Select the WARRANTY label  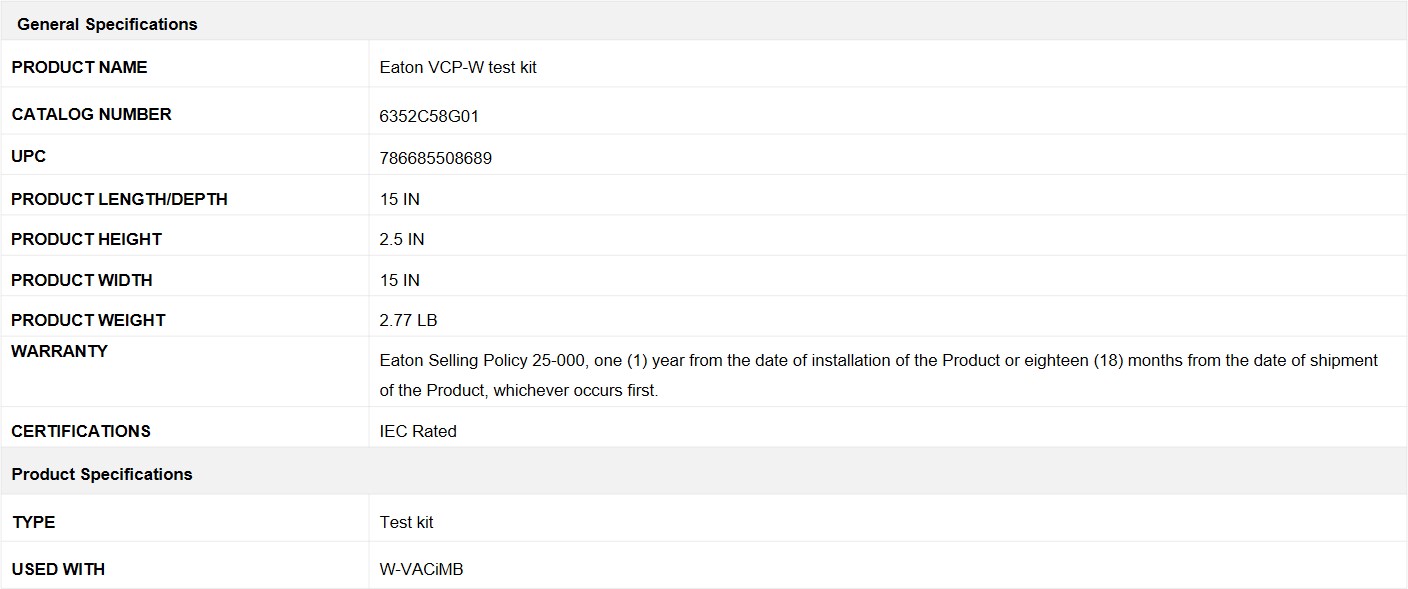click(x=60, y=351)
